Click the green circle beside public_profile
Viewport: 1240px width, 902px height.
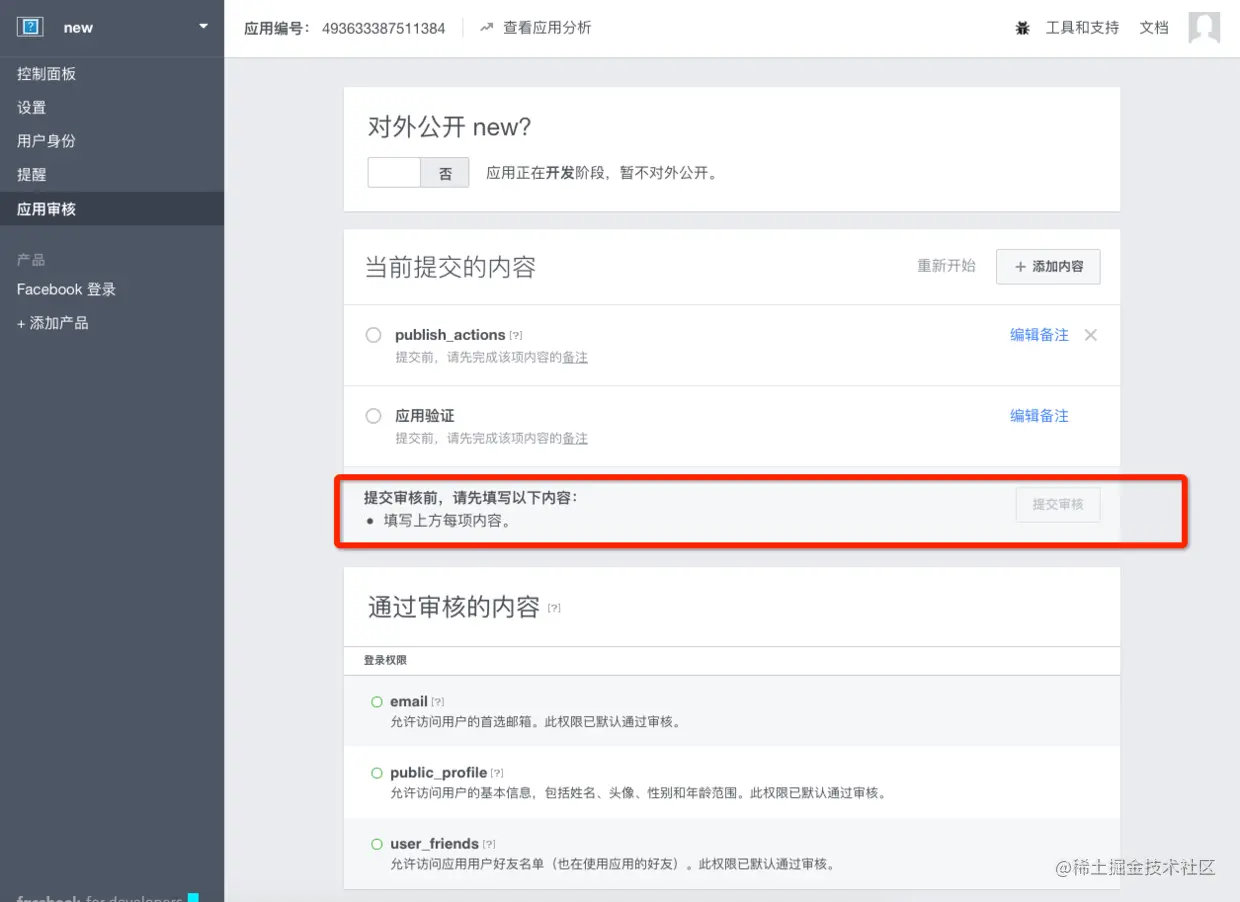(x=377, y=773)
